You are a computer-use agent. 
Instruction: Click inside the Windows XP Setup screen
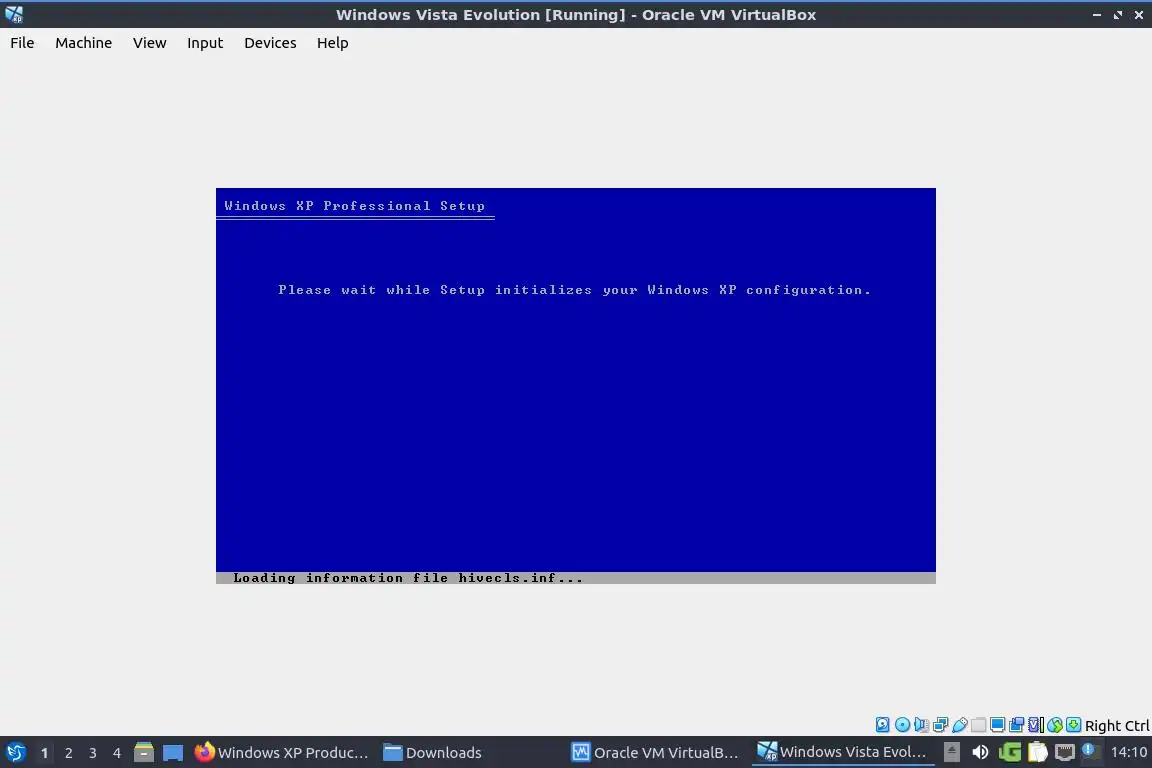tap(575, 386)
